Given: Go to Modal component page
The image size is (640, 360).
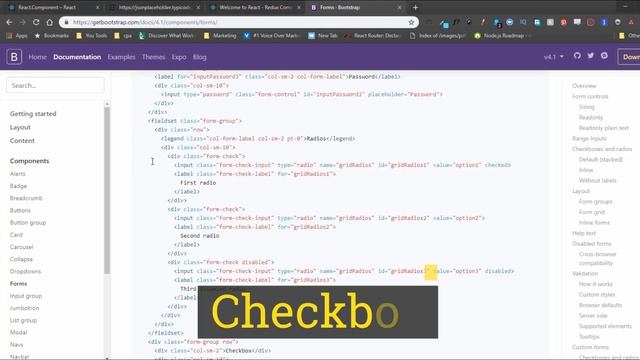Looking at the screenshot, I should click(18, 333).
